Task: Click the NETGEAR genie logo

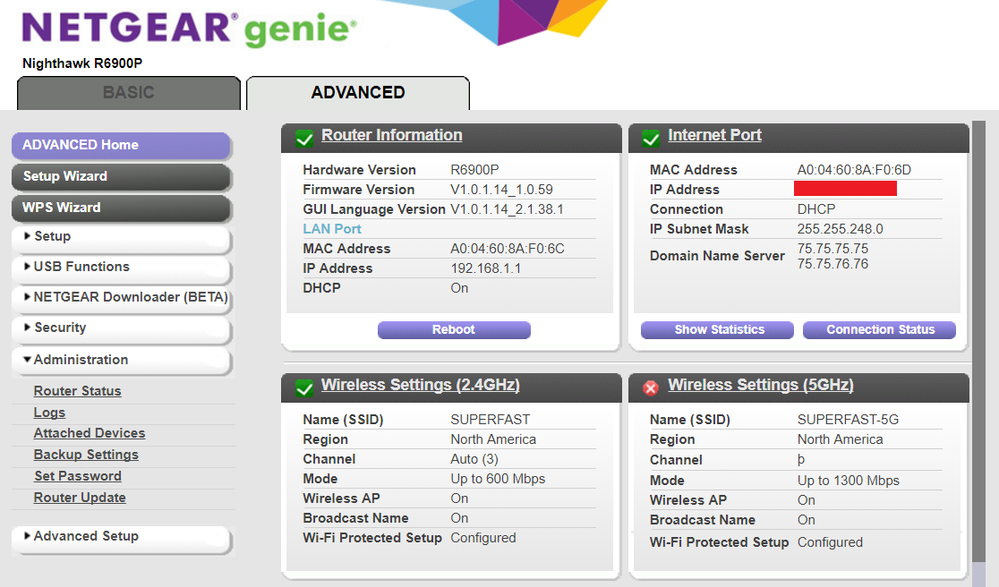Action: tap(189, 29)
